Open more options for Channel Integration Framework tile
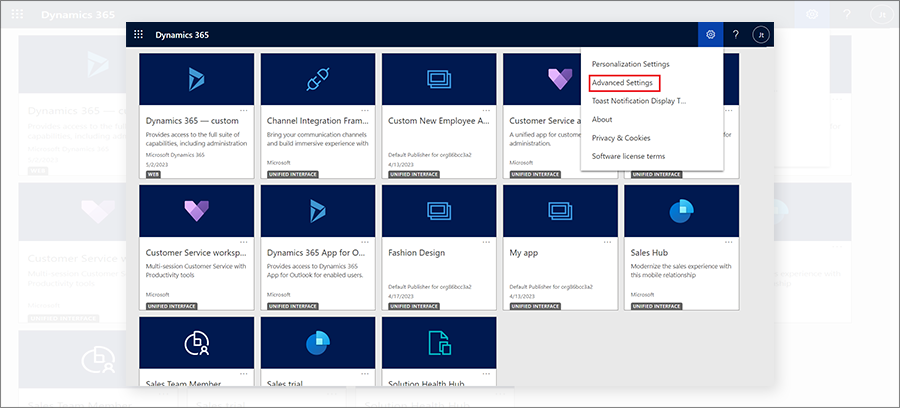The height and width of the screenshot is (408, 900). point(365,110)
